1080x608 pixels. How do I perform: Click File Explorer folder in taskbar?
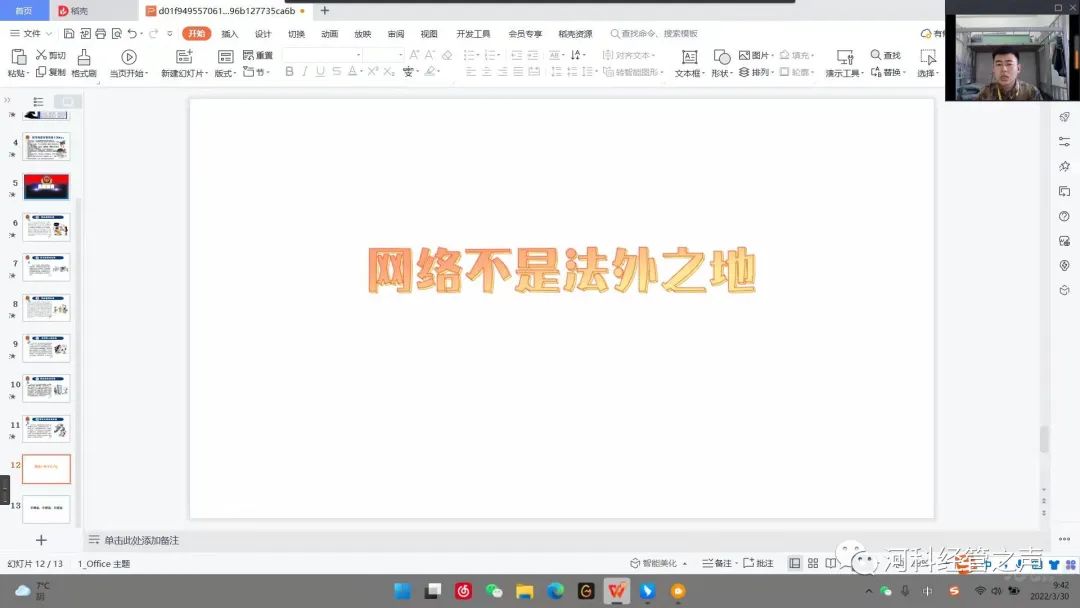(x=525, y=591)
